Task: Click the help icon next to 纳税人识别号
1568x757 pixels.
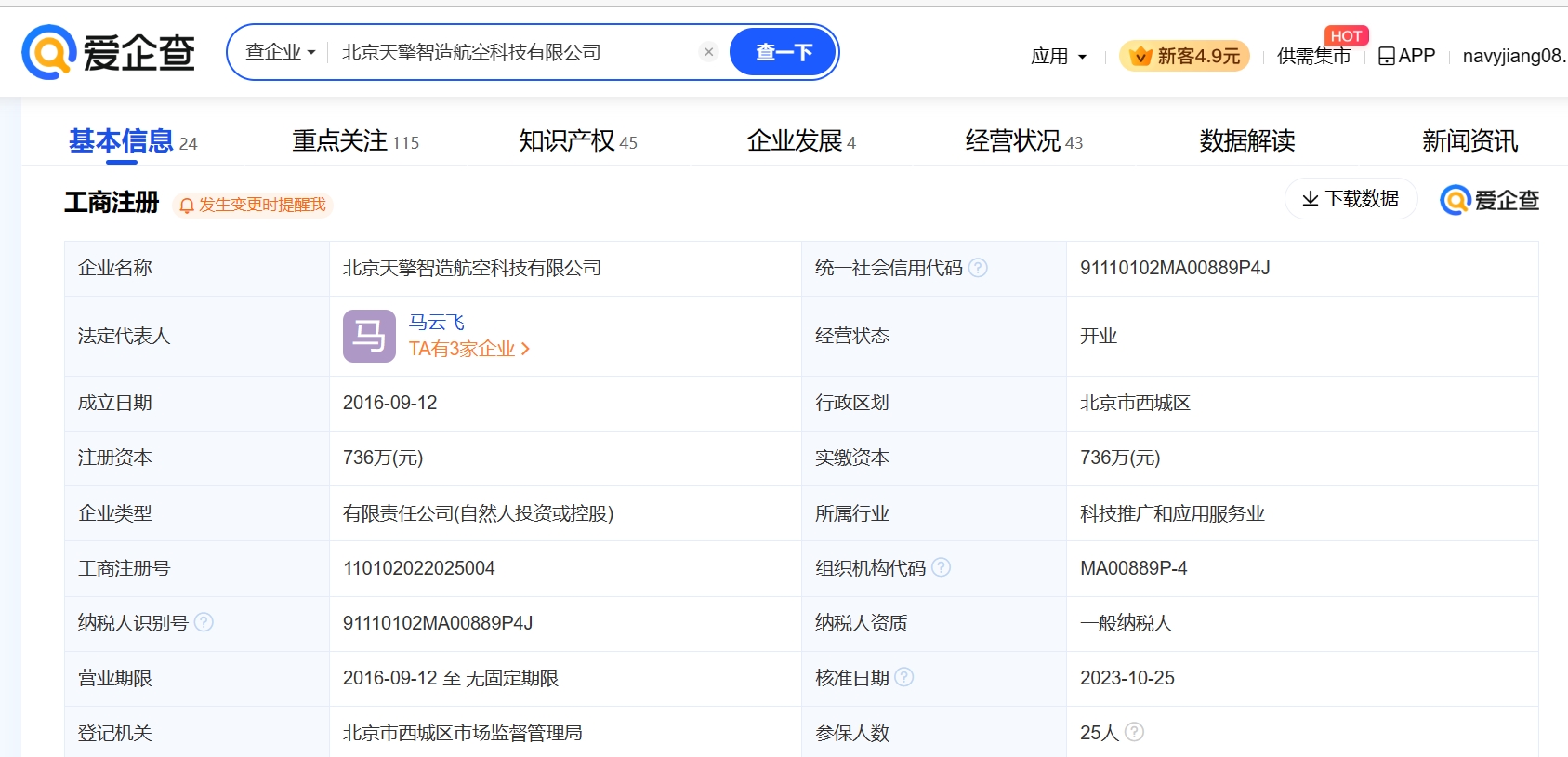Action: tap(204, 622)
